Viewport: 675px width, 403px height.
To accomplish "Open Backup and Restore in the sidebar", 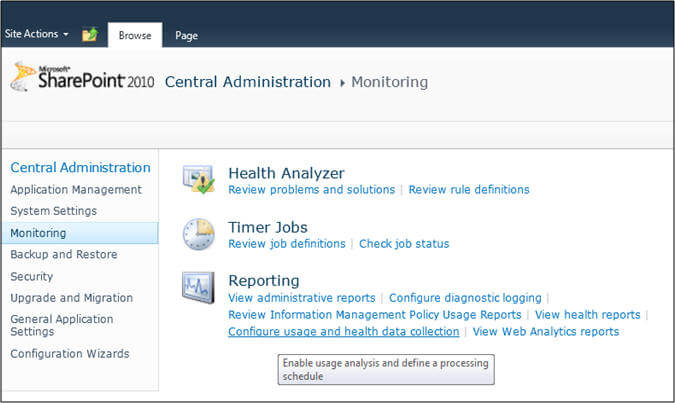I will 64,254.
